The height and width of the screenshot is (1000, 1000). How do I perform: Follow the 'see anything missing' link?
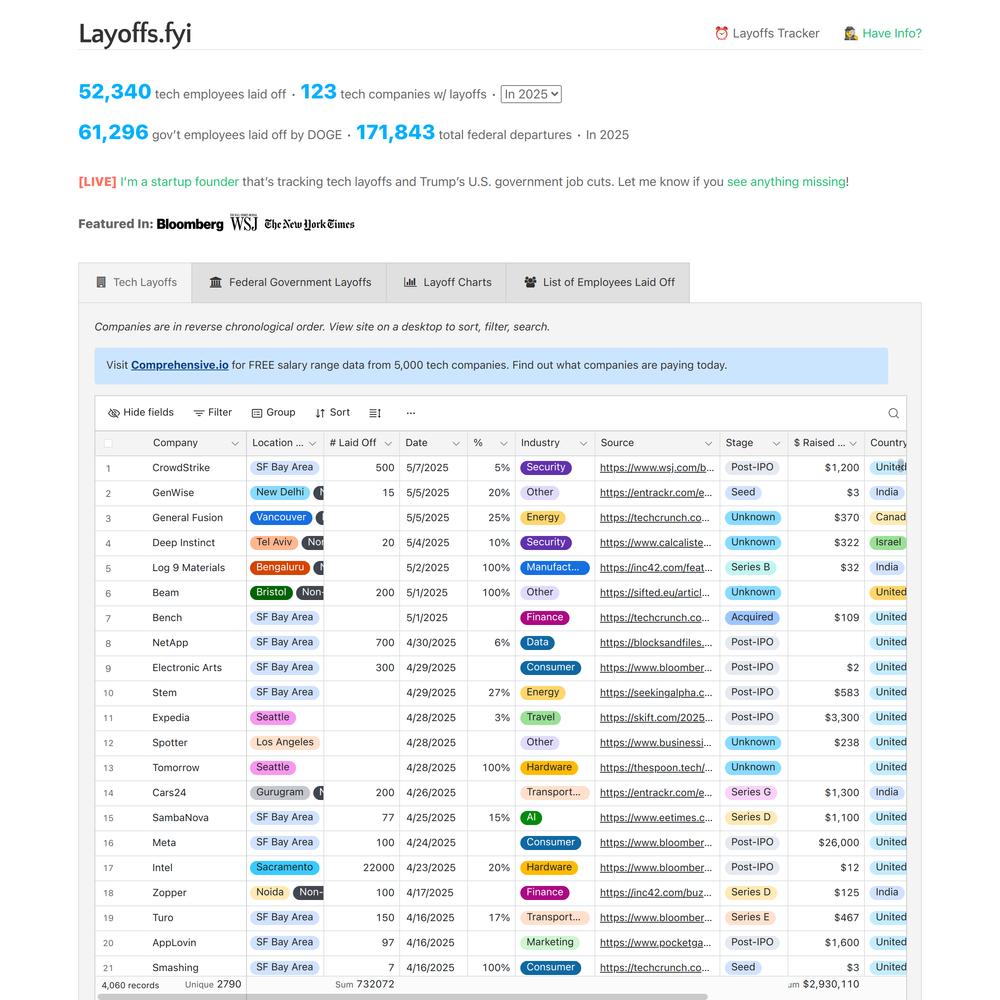(x=786, y=182)
